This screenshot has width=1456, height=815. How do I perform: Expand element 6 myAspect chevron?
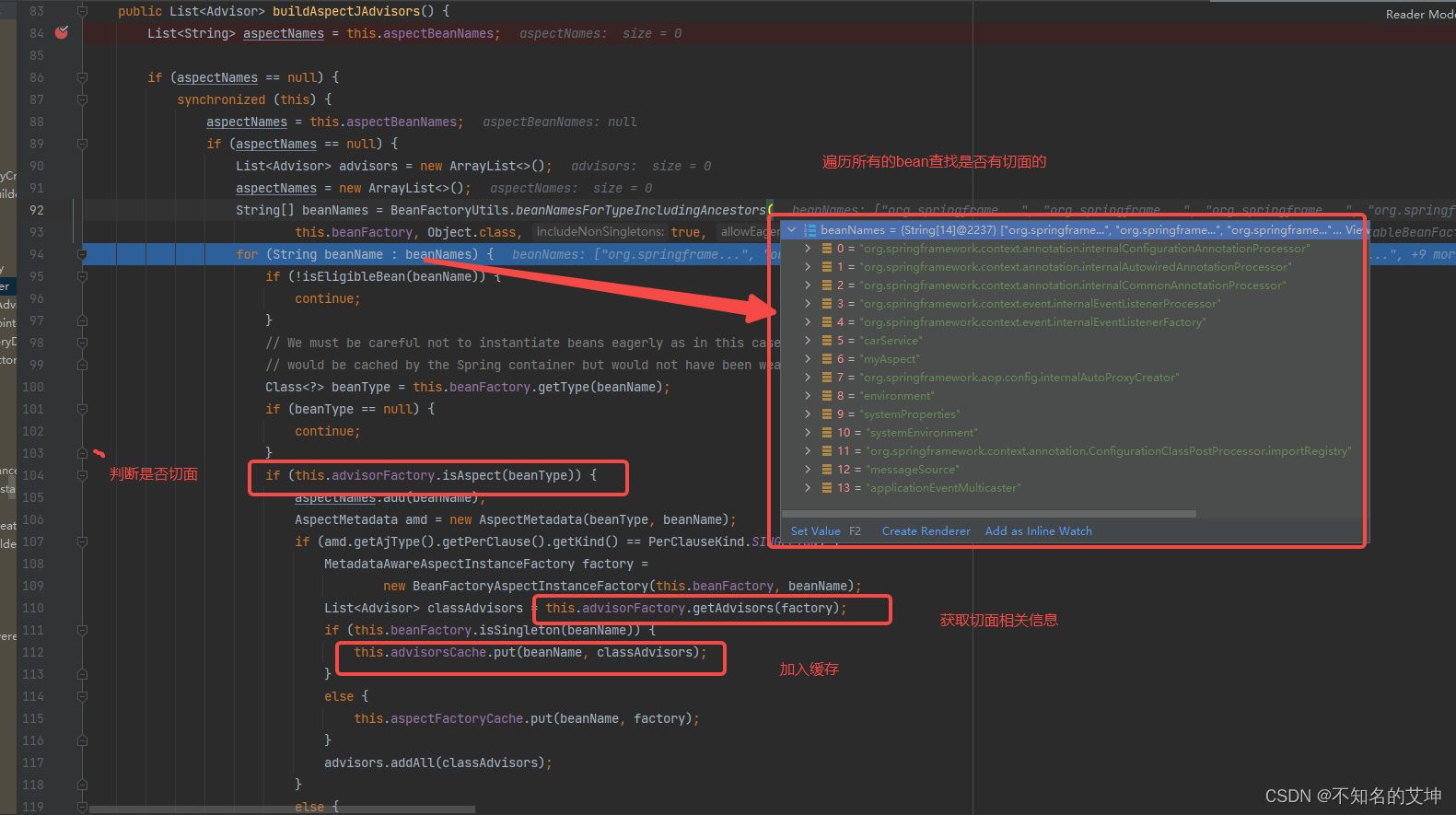click(x=808, y=359)
